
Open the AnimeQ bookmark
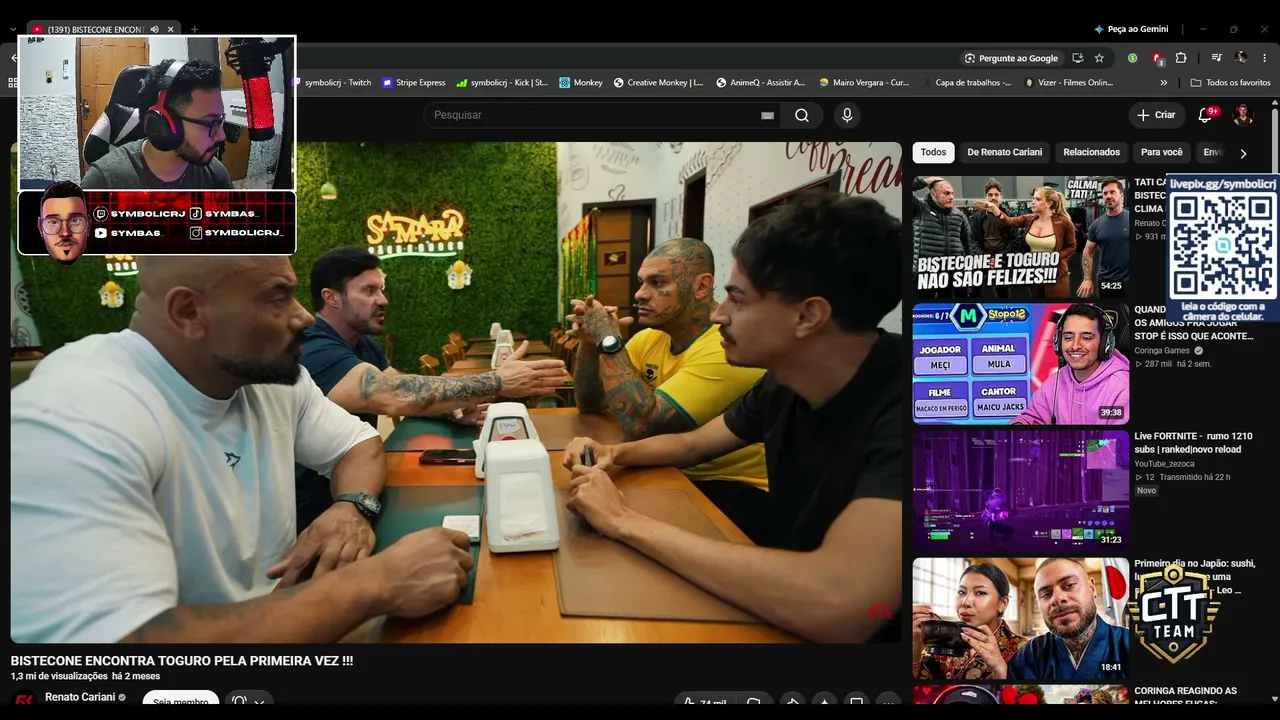pos(760,83)
